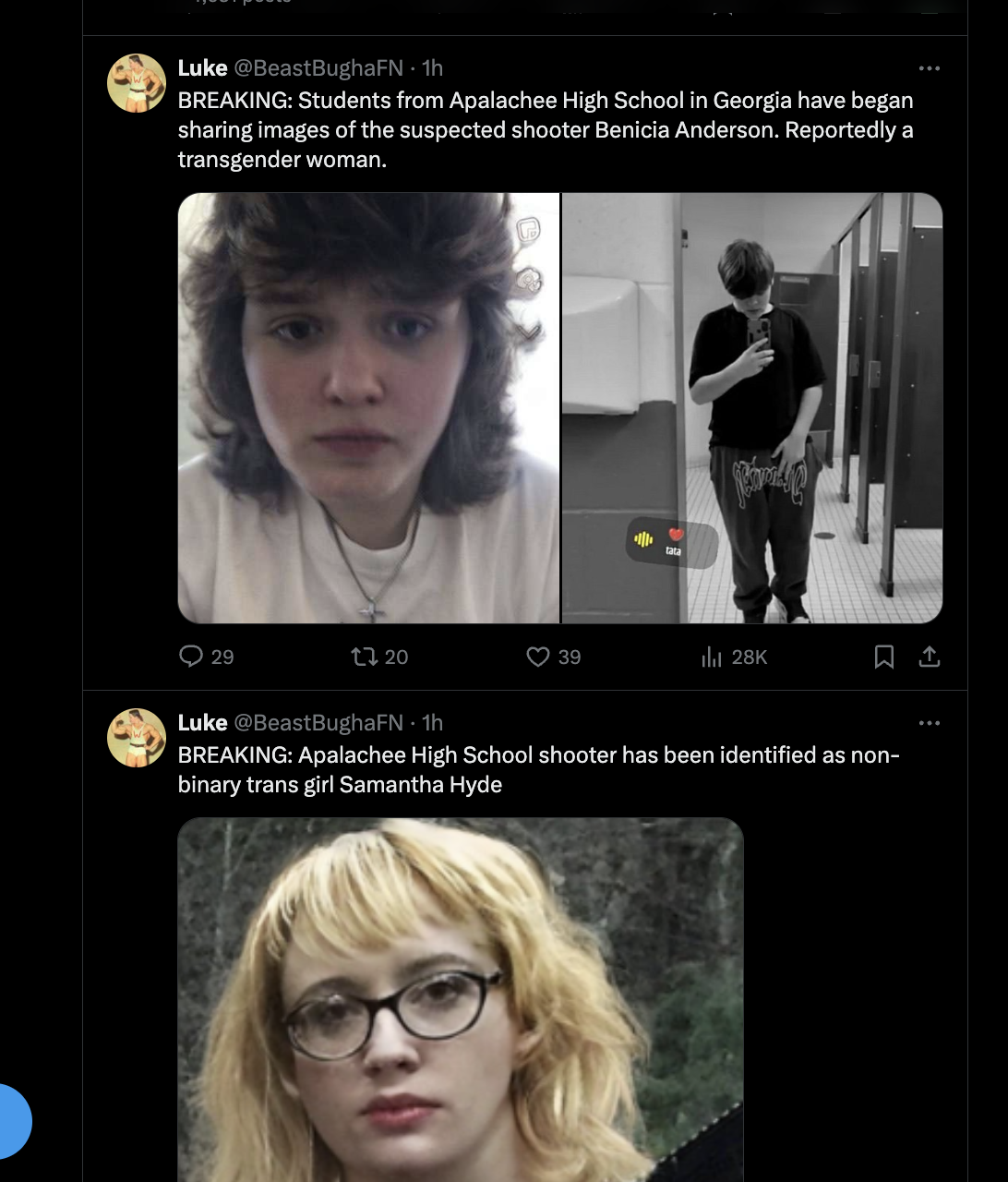The height and width of the screenshot is (1182, 1008).
Task: Open blonde person photo in second tweet
Action: pos(461,1000)
